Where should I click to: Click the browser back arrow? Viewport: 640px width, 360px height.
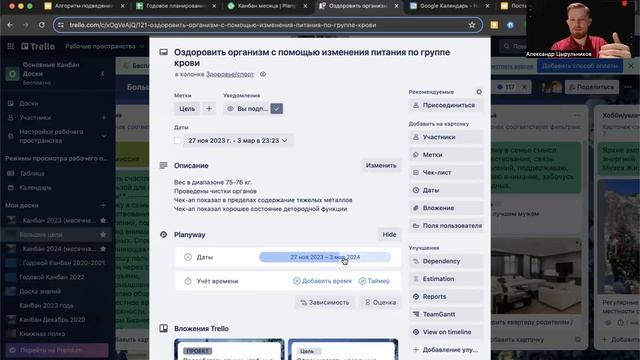pos(10,25)
